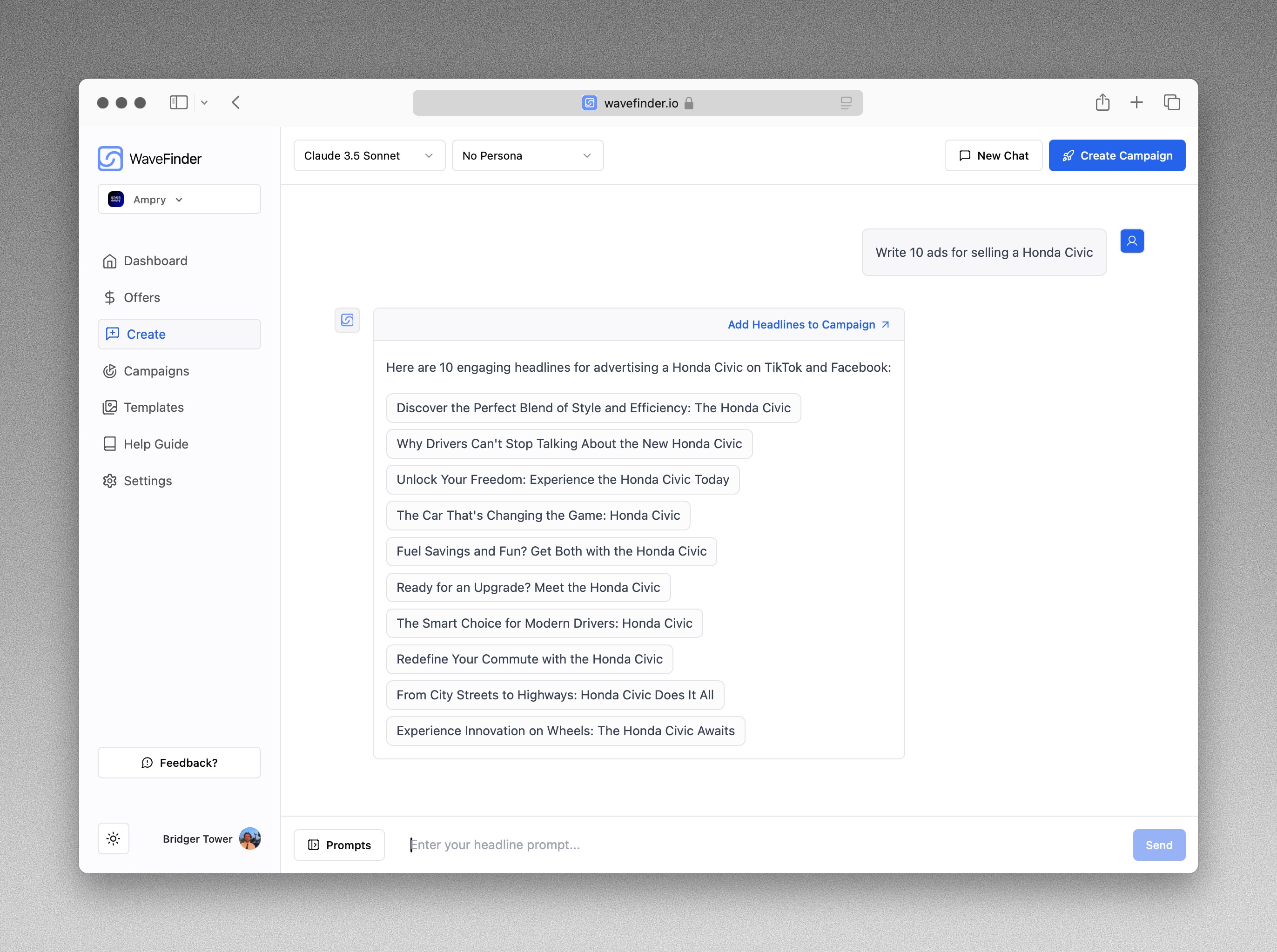The image size is (1277, 952).
Task: Click the WaveFinder brand name text
Action: [x=165, y=159]
